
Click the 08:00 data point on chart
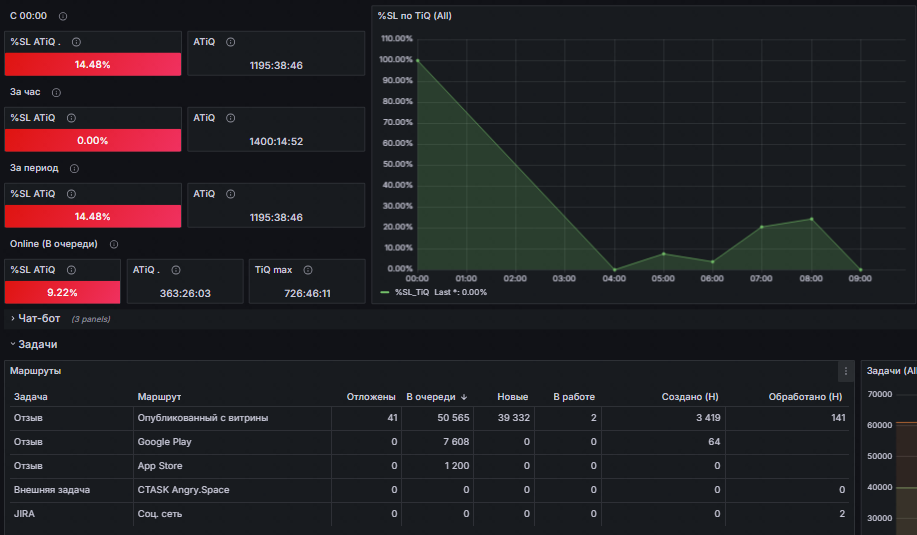[x=811, y=219]
